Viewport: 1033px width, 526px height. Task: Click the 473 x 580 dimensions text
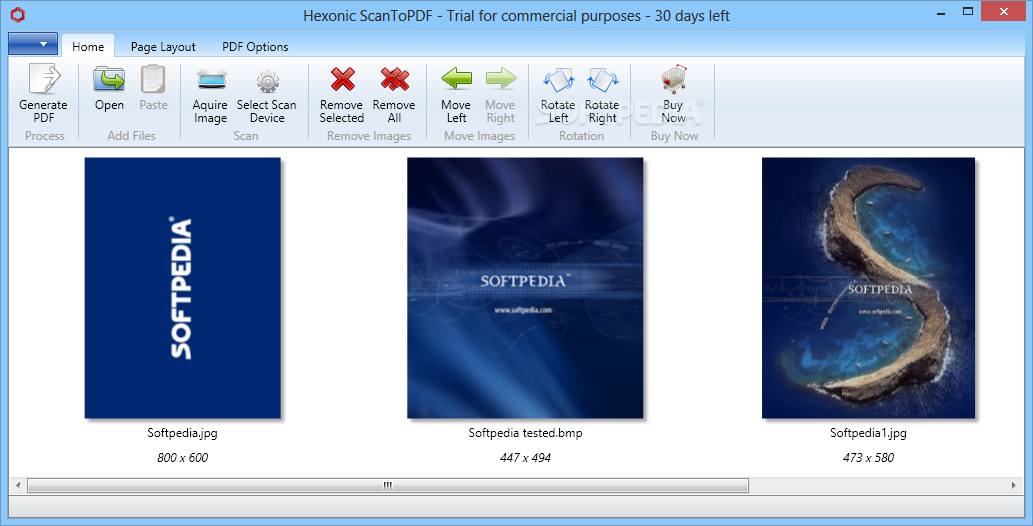868,457
